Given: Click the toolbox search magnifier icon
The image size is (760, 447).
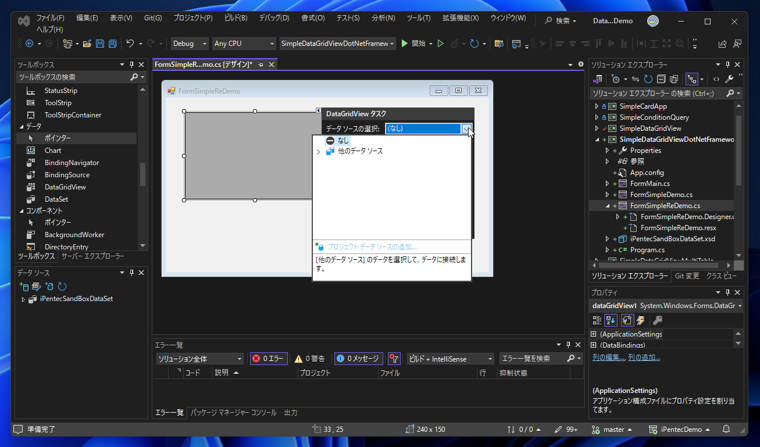Looking at the screenshot, I should click(134, 77).
